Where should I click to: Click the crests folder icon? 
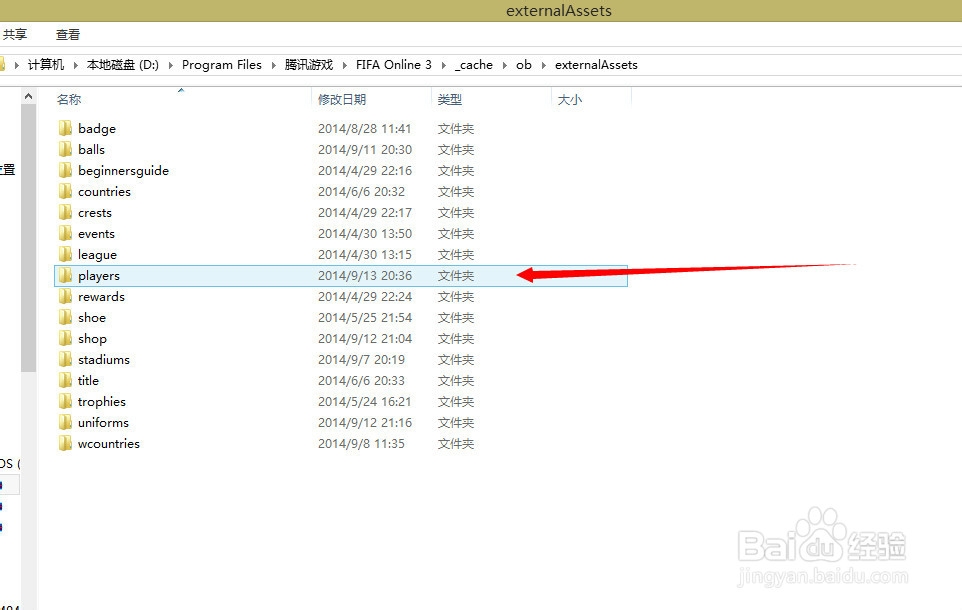(x=65, y=212)
